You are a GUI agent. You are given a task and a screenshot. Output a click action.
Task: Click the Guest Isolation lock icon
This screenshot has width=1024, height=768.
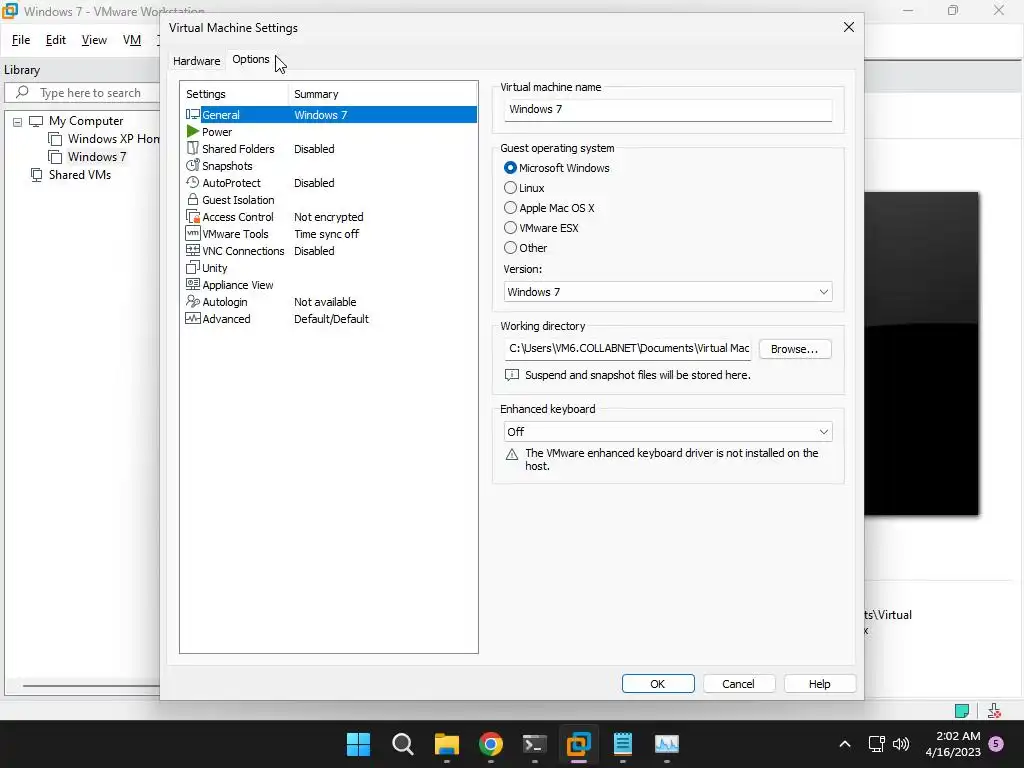point(193,199)
